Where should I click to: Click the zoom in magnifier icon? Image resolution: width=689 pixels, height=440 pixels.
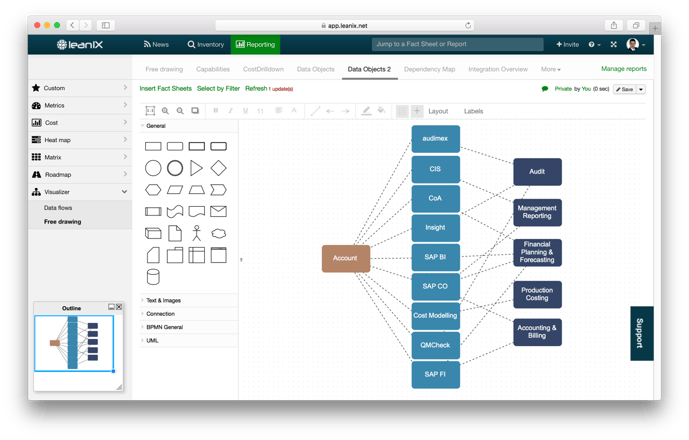coord(165,111)
